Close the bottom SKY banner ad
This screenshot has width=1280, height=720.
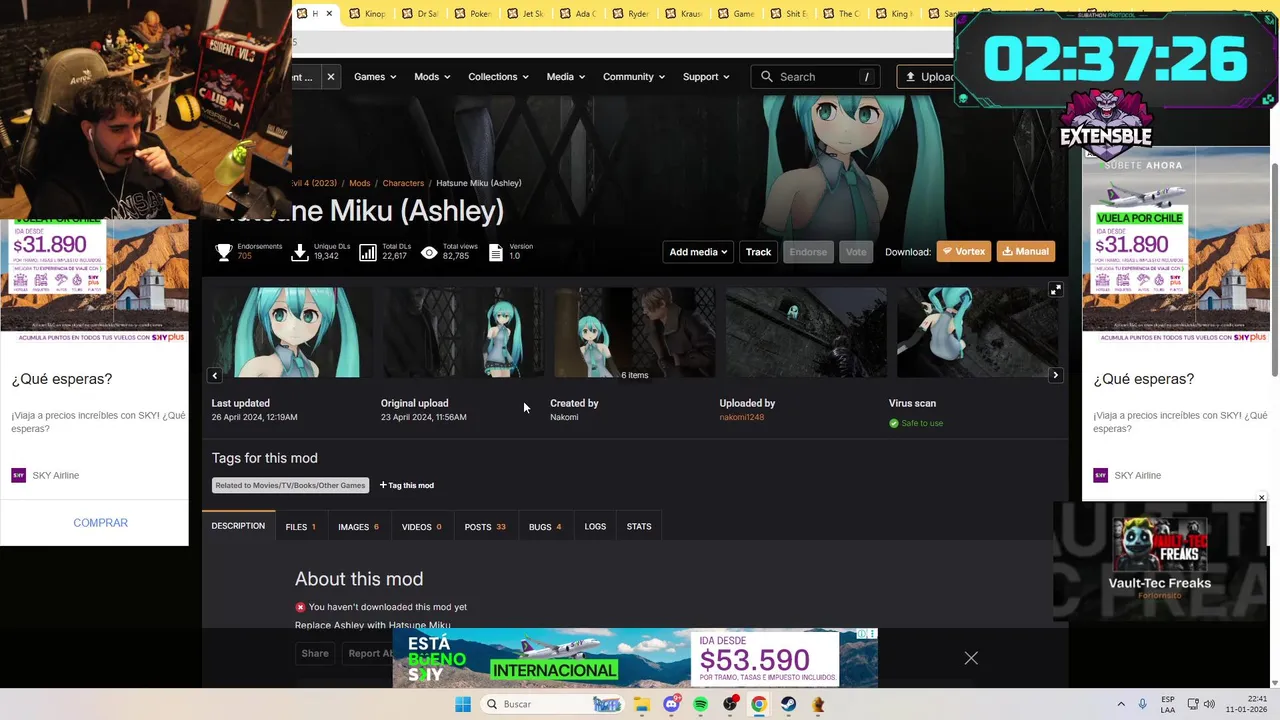coord(970,658)
